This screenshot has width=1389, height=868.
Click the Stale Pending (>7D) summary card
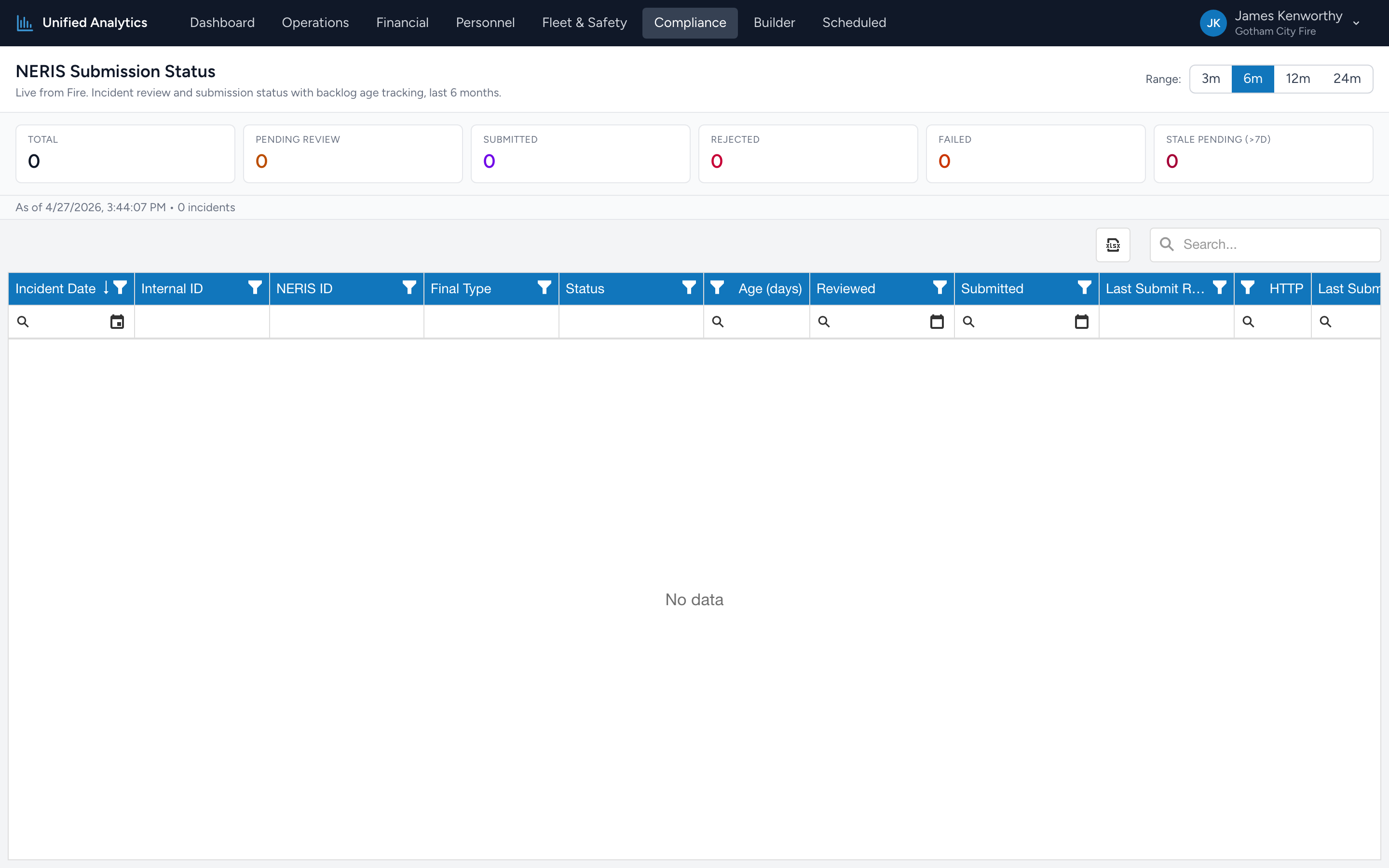[1263, 154]
